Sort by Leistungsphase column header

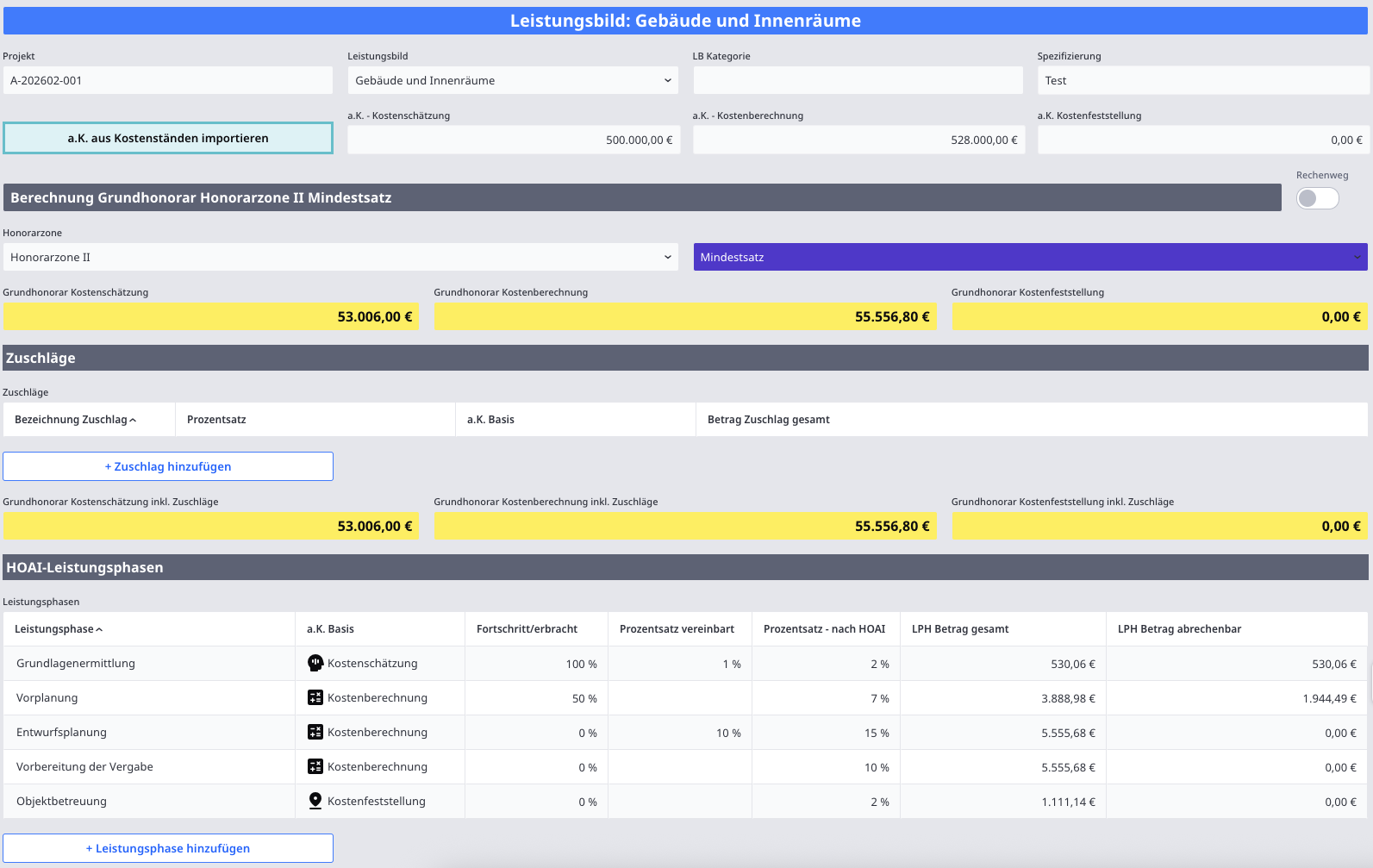58,629
